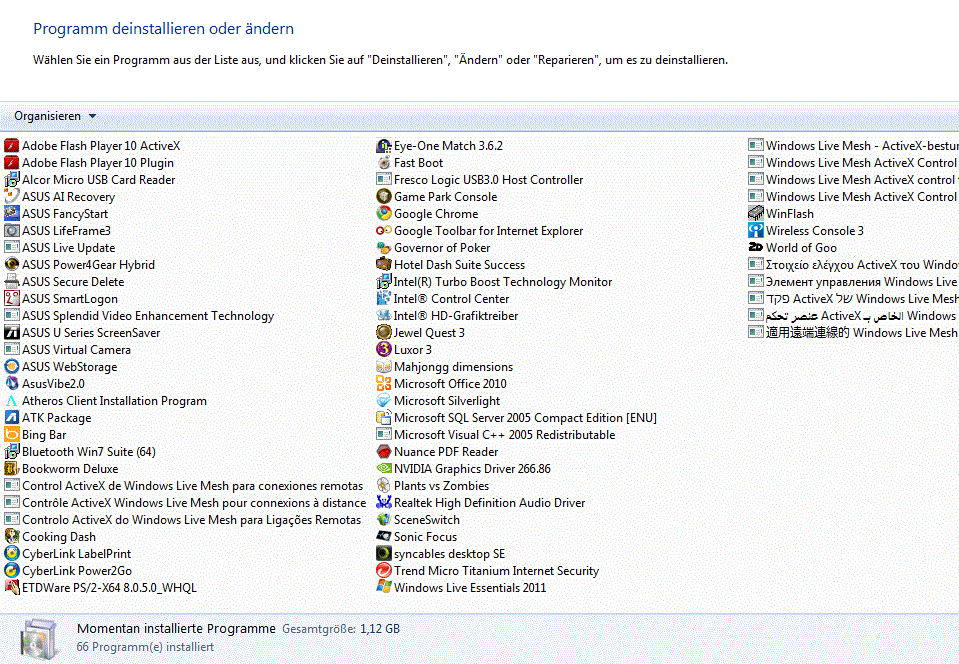This screenshot has width=959, height=664.
Task: Select Controlo ActiveX do Windows Live Mesh
Action: (x=183, y=520)
